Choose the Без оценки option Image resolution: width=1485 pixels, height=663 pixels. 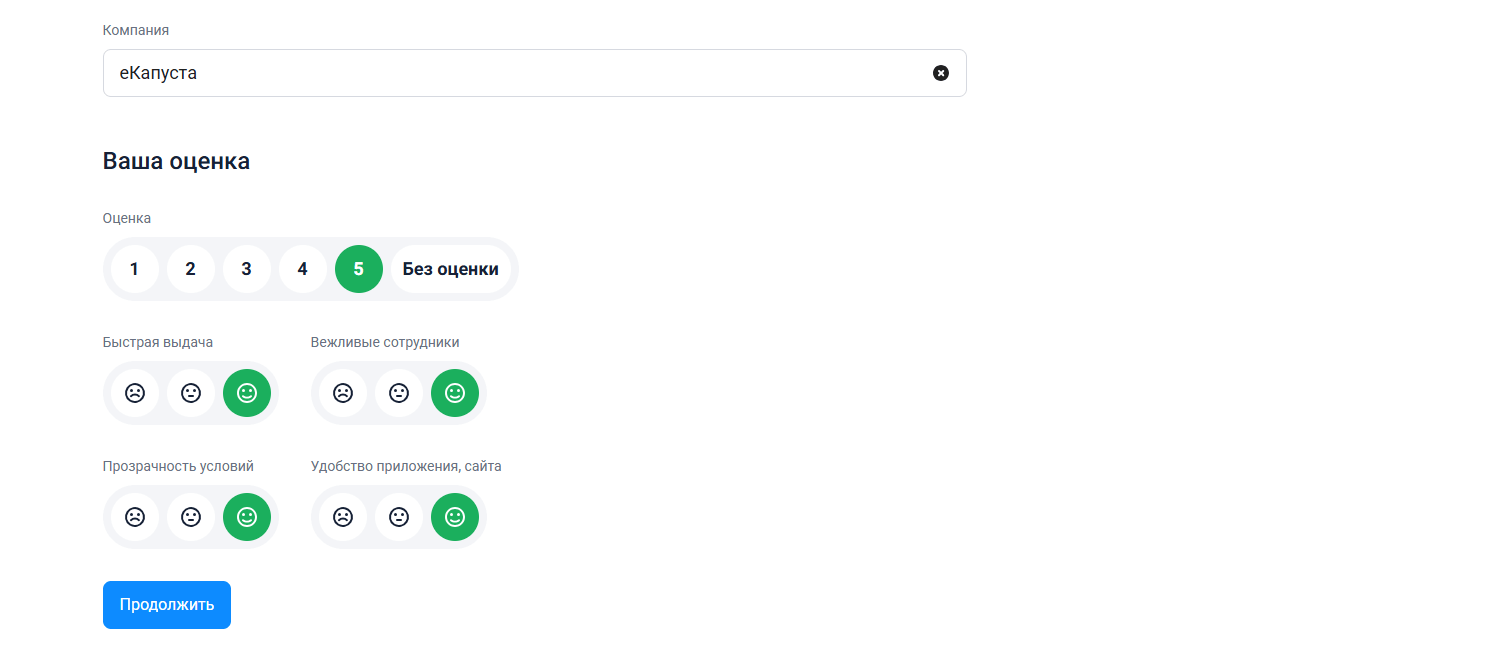[450, 269]
